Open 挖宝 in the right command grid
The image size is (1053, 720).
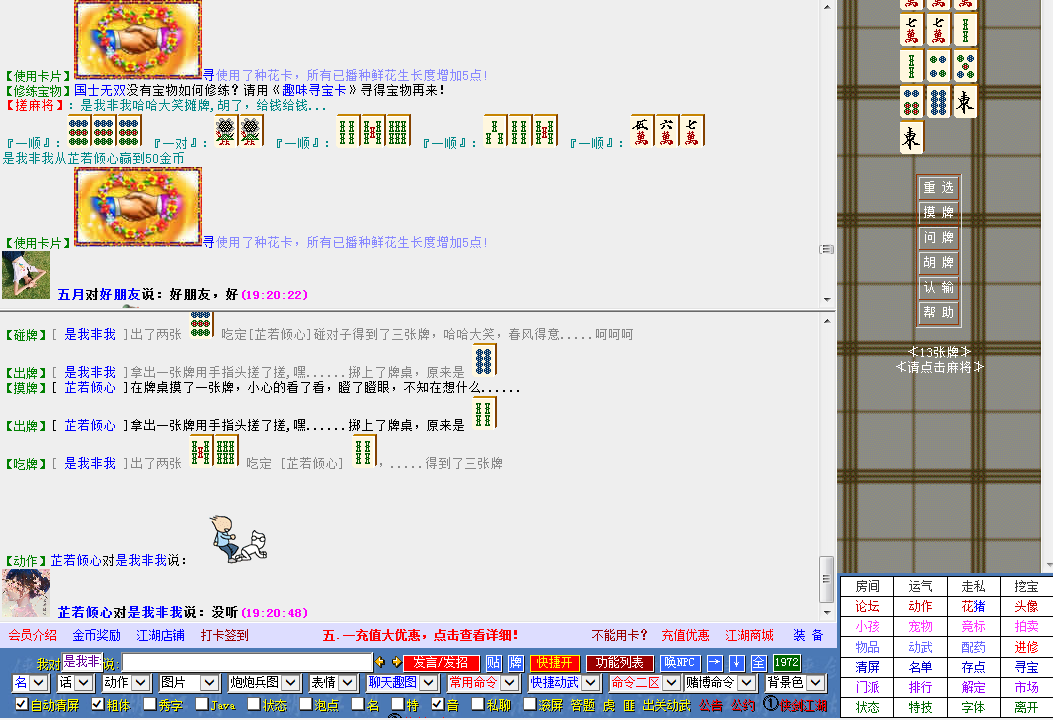tap(1026, 586)
